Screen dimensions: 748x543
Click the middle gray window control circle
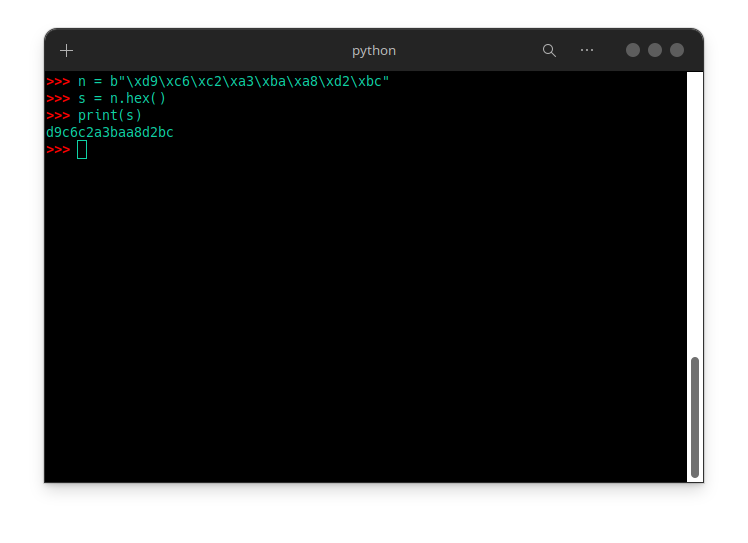(x=654, y=50)
